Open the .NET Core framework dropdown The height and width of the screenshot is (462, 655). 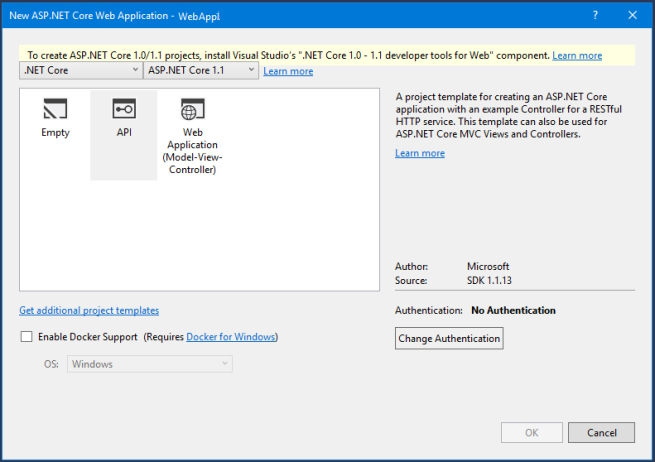coord(81,71)
